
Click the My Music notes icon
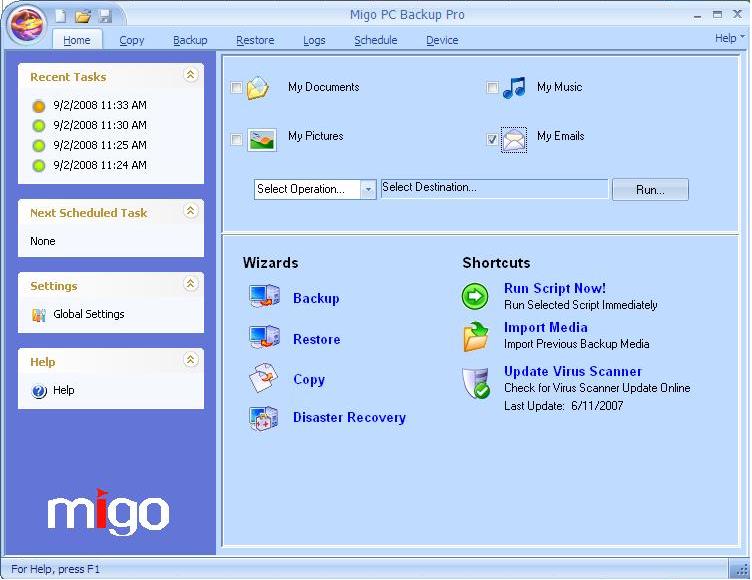[515, 88]
